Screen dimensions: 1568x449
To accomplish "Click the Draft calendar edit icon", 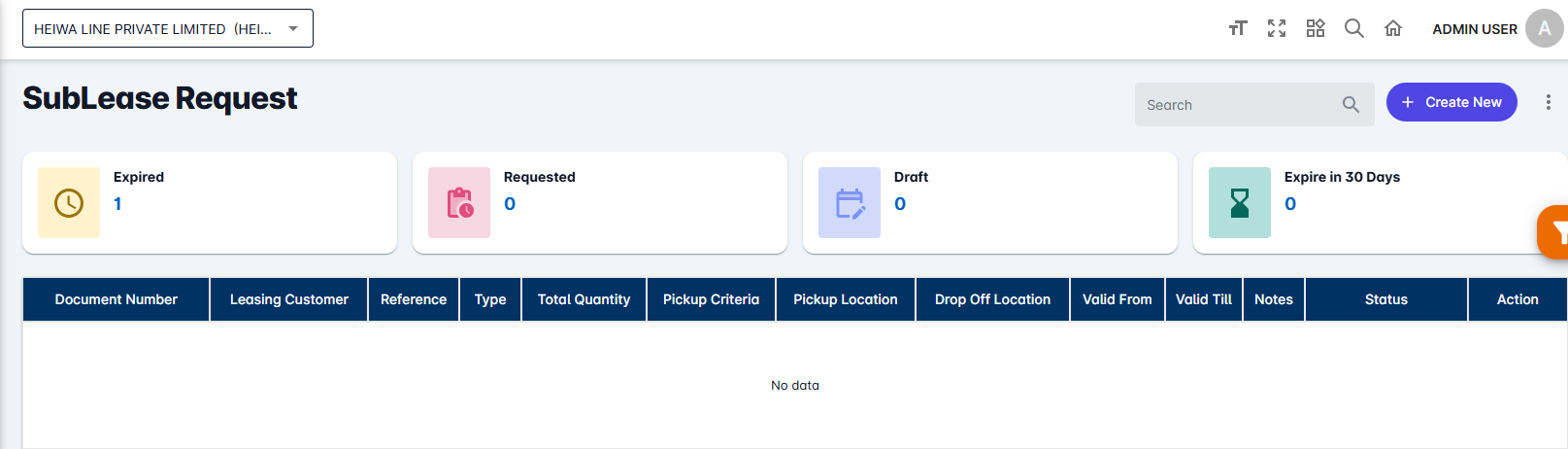I will click(850, 202).
